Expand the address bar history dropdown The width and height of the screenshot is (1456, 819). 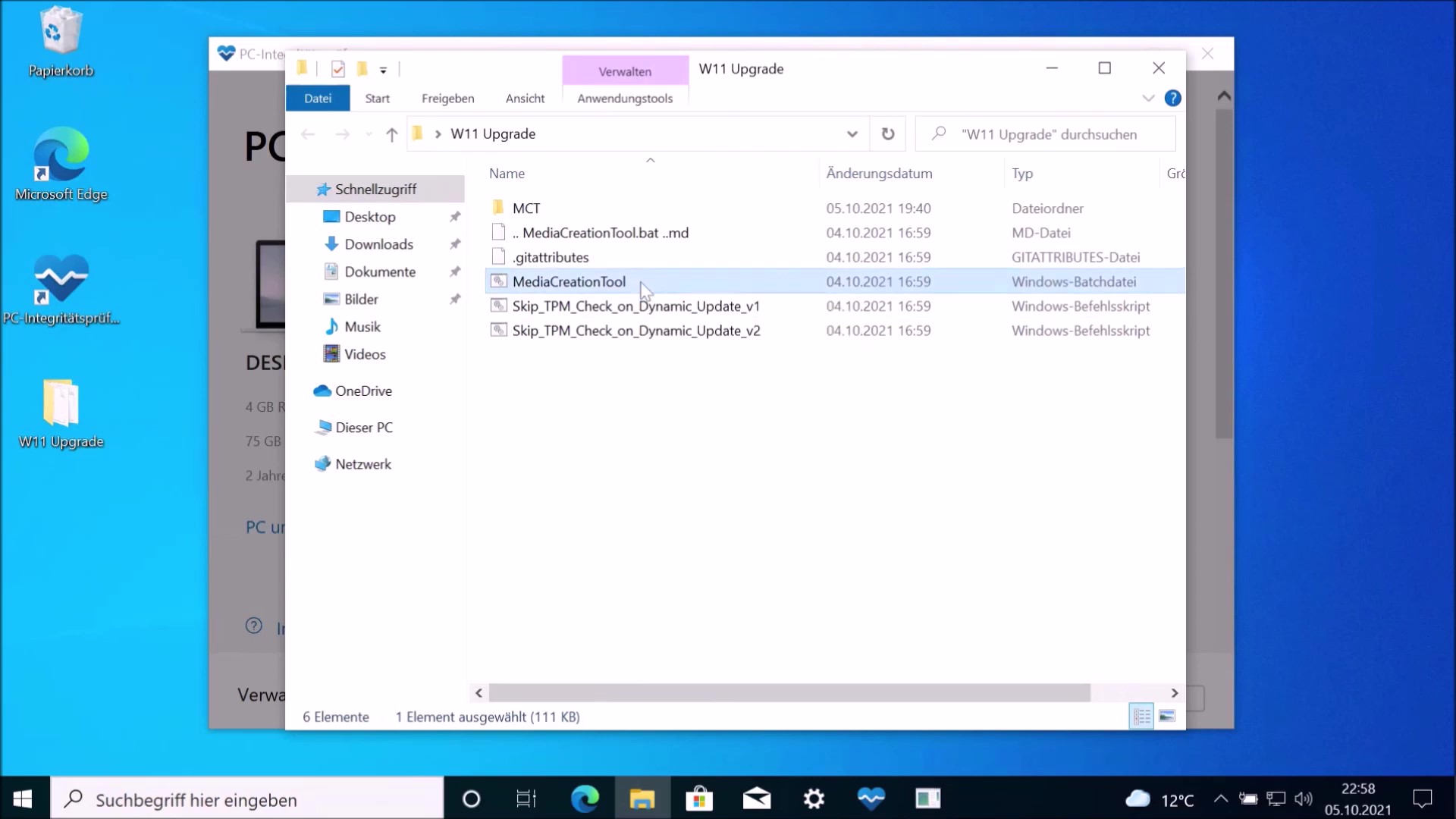click(x=852, y=134)
